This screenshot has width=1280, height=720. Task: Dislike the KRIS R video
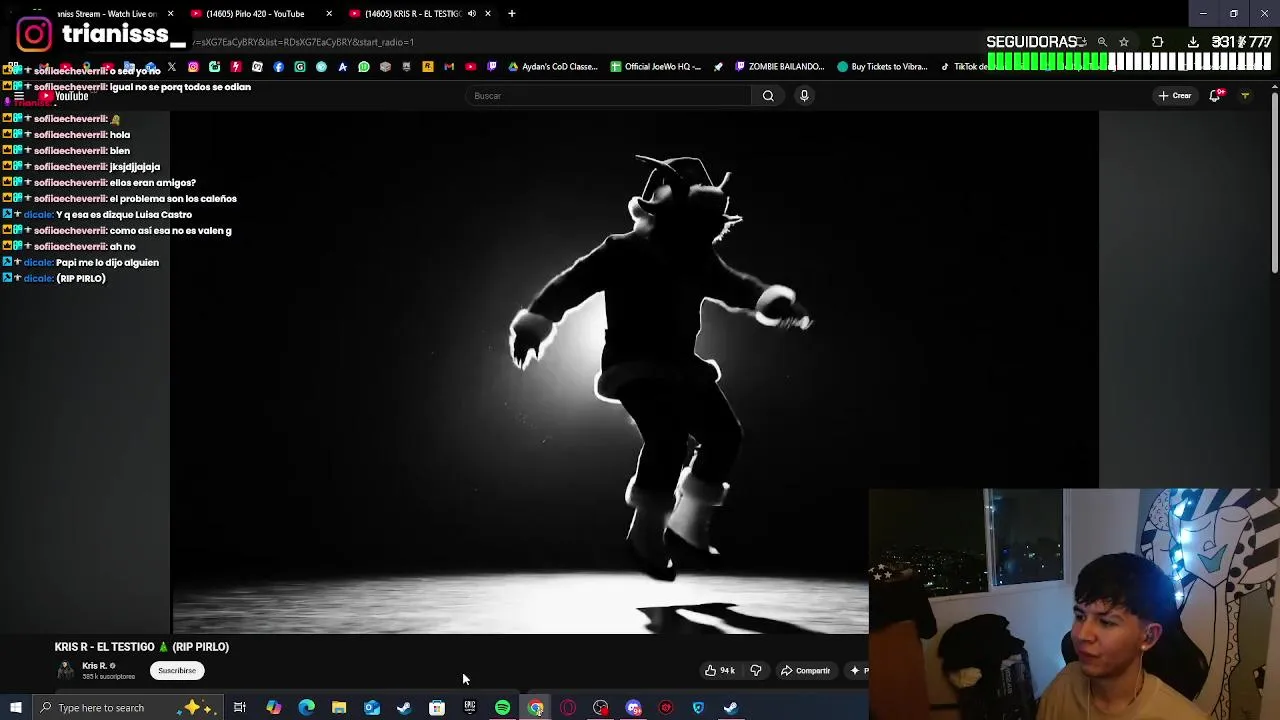(756, 671)
